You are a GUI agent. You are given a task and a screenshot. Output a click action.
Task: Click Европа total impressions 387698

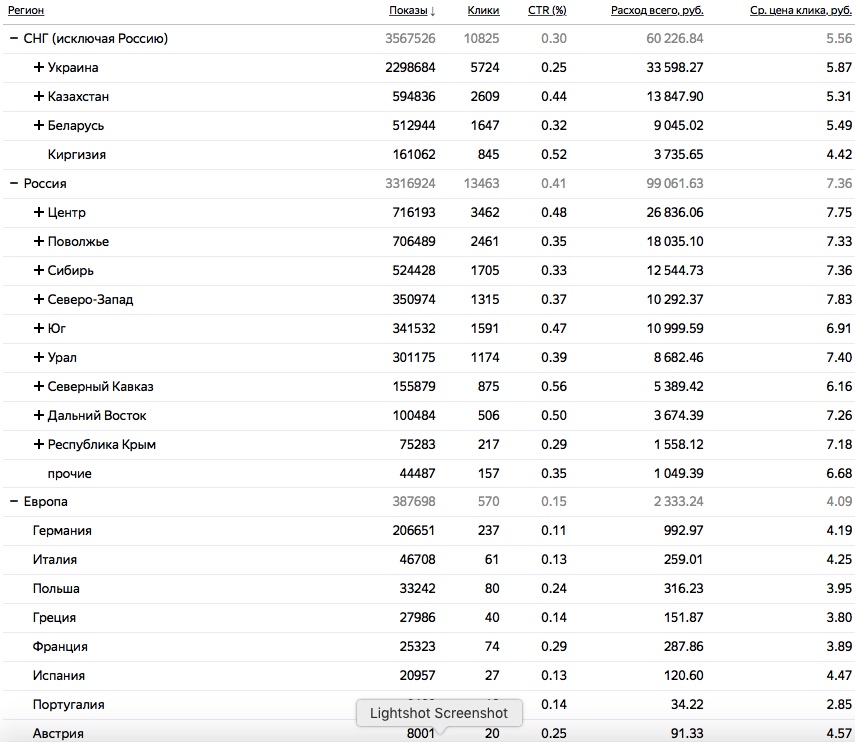pyautogui.click(x=414, y=501)
